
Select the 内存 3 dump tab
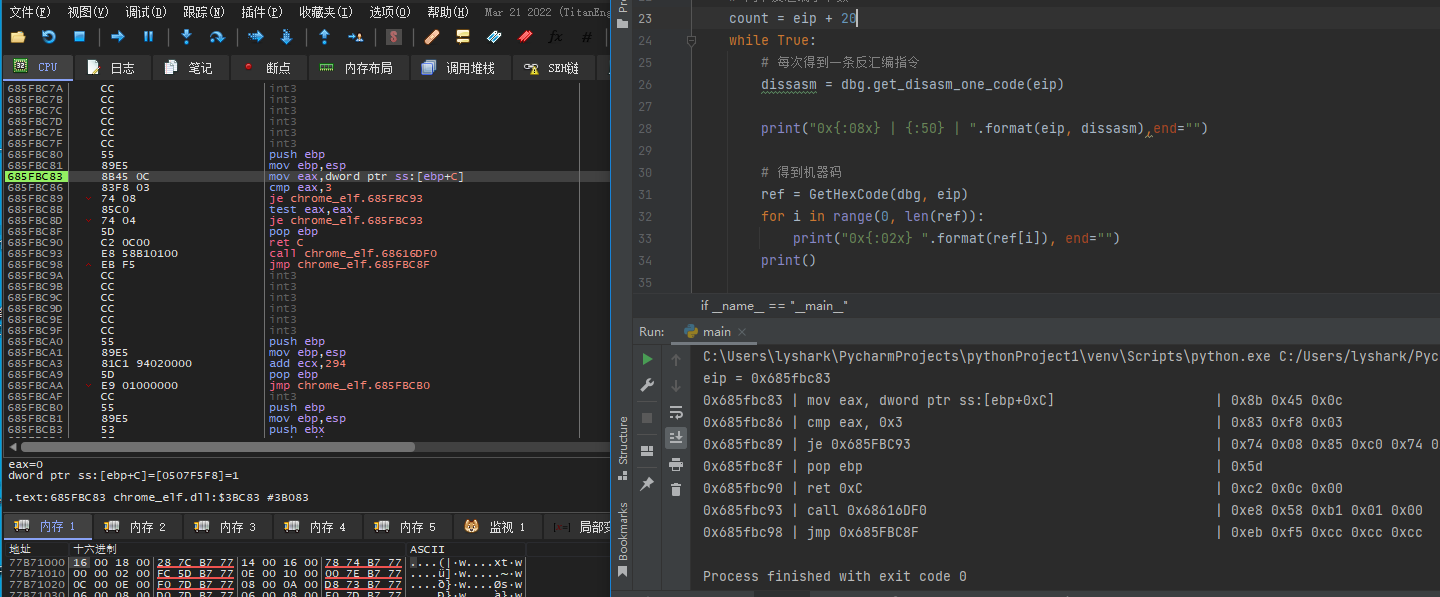[x=228, y=527]
